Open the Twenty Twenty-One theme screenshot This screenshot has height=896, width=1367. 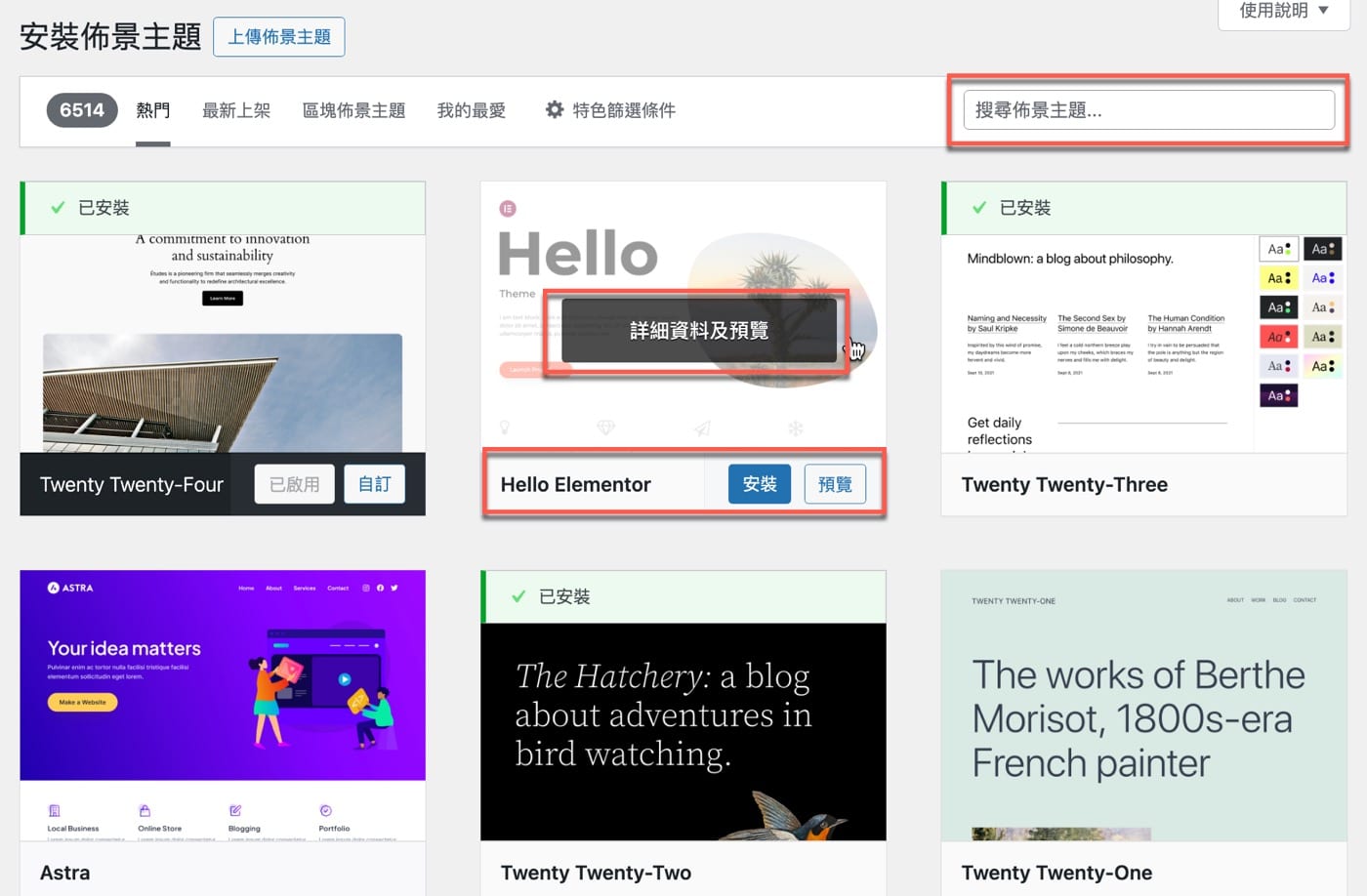click(x=1144, y=705)
